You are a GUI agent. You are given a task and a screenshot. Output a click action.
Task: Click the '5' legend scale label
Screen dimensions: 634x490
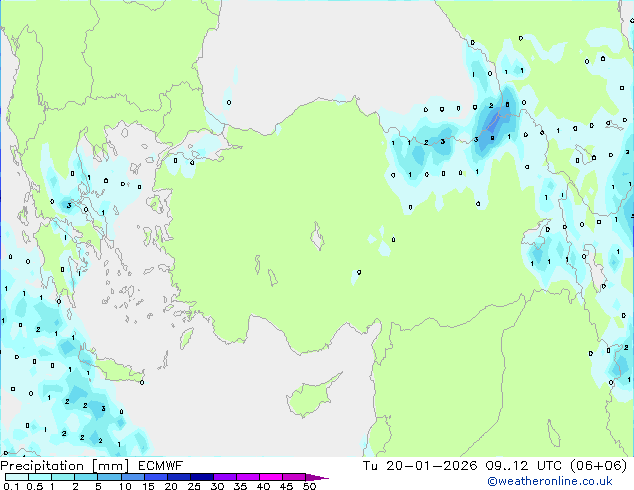(x=98, y=486)
